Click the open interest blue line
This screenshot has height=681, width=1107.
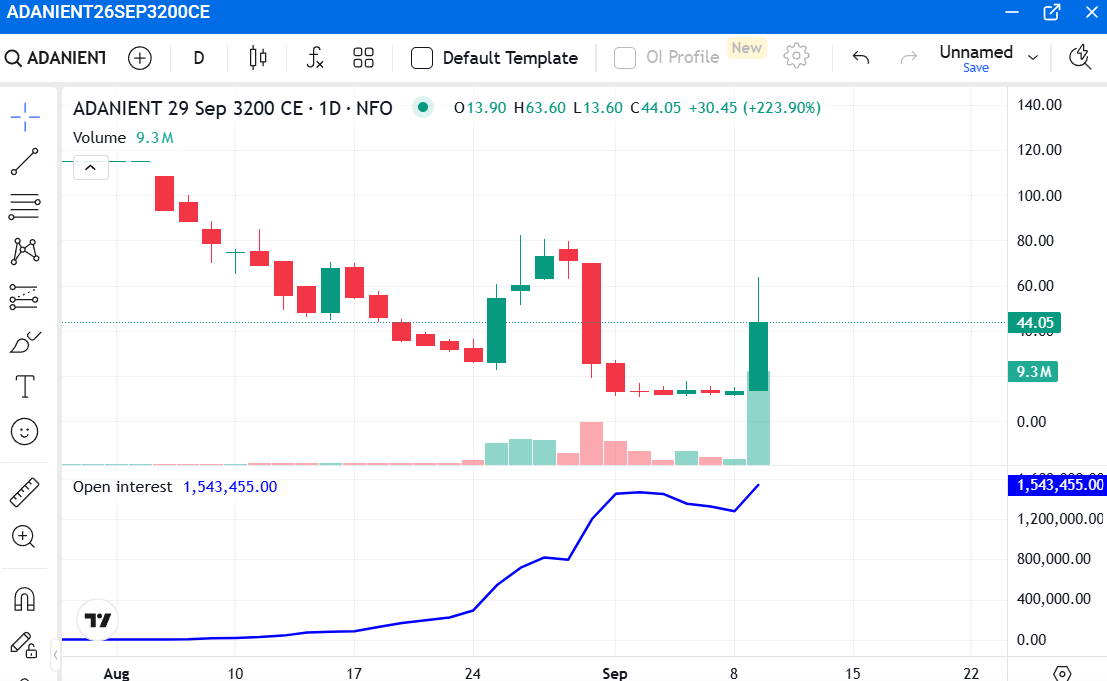pyautogui.click(x=592, y=519)
